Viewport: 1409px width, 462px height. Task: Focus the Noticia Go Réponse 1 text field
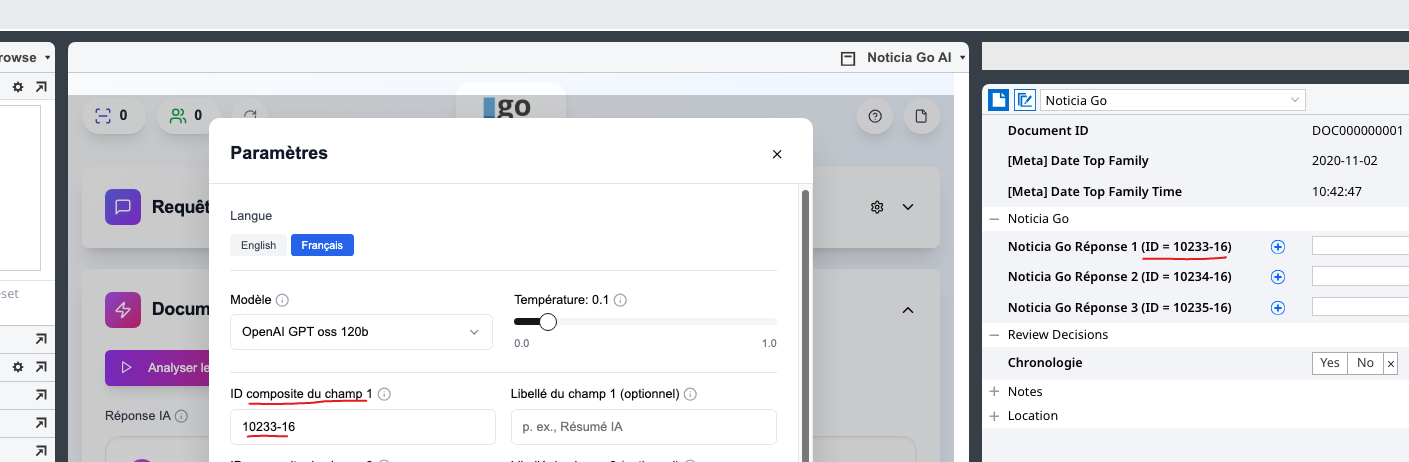tap(1360, 246)
